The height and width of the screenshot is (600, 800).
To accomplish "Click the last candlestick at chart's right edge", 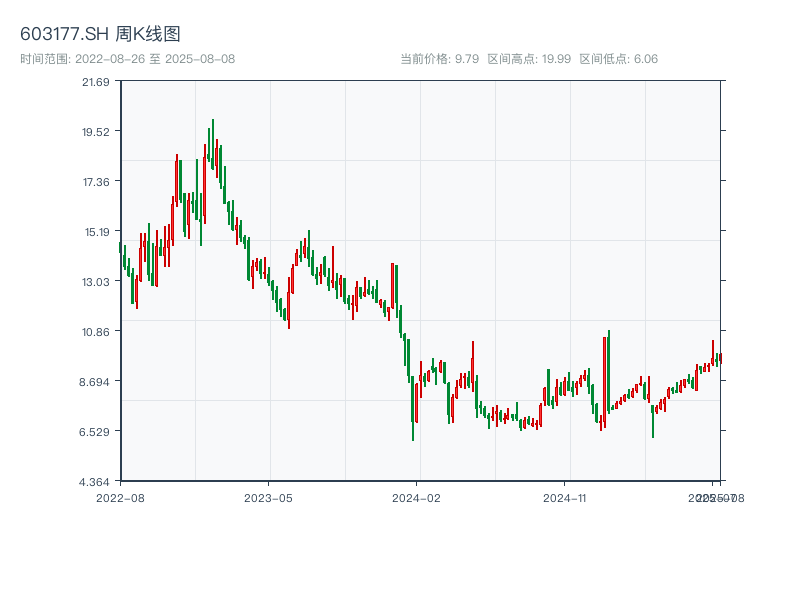I will [719, 358].
